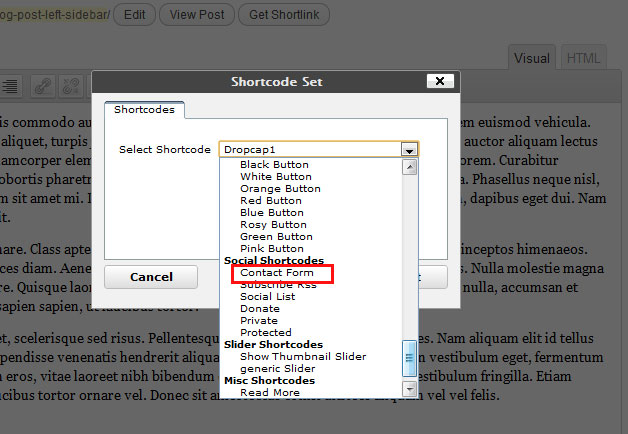Click the Dropcap1 combo box field
Viewport: 628px width, 434px height.
pos(319,149)
